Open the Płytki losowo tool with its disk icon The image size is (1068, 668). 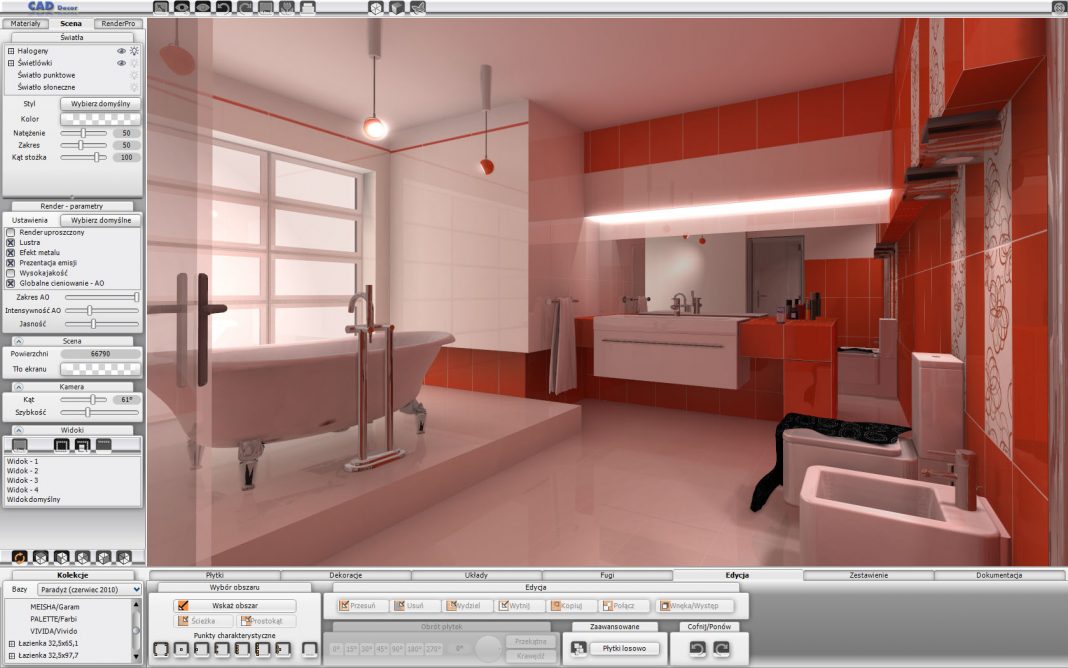coord(579,648)
